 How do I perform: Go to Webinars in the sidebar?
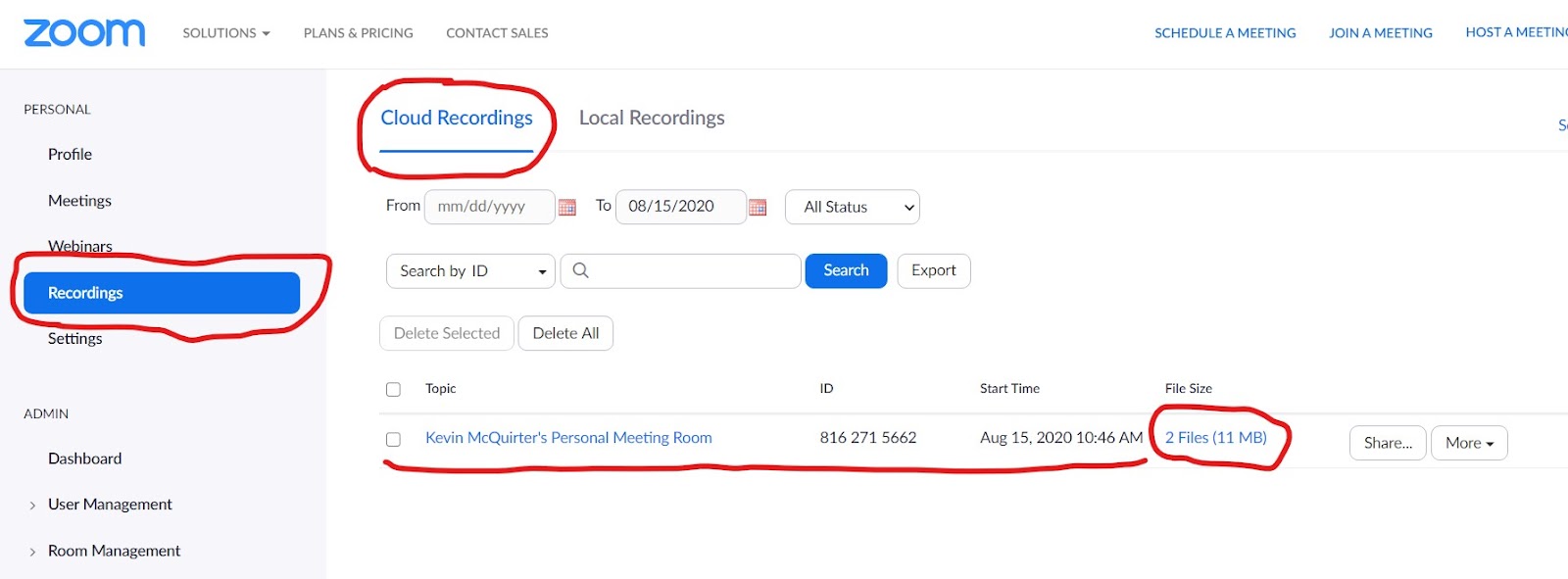click(x=80, y=246)
